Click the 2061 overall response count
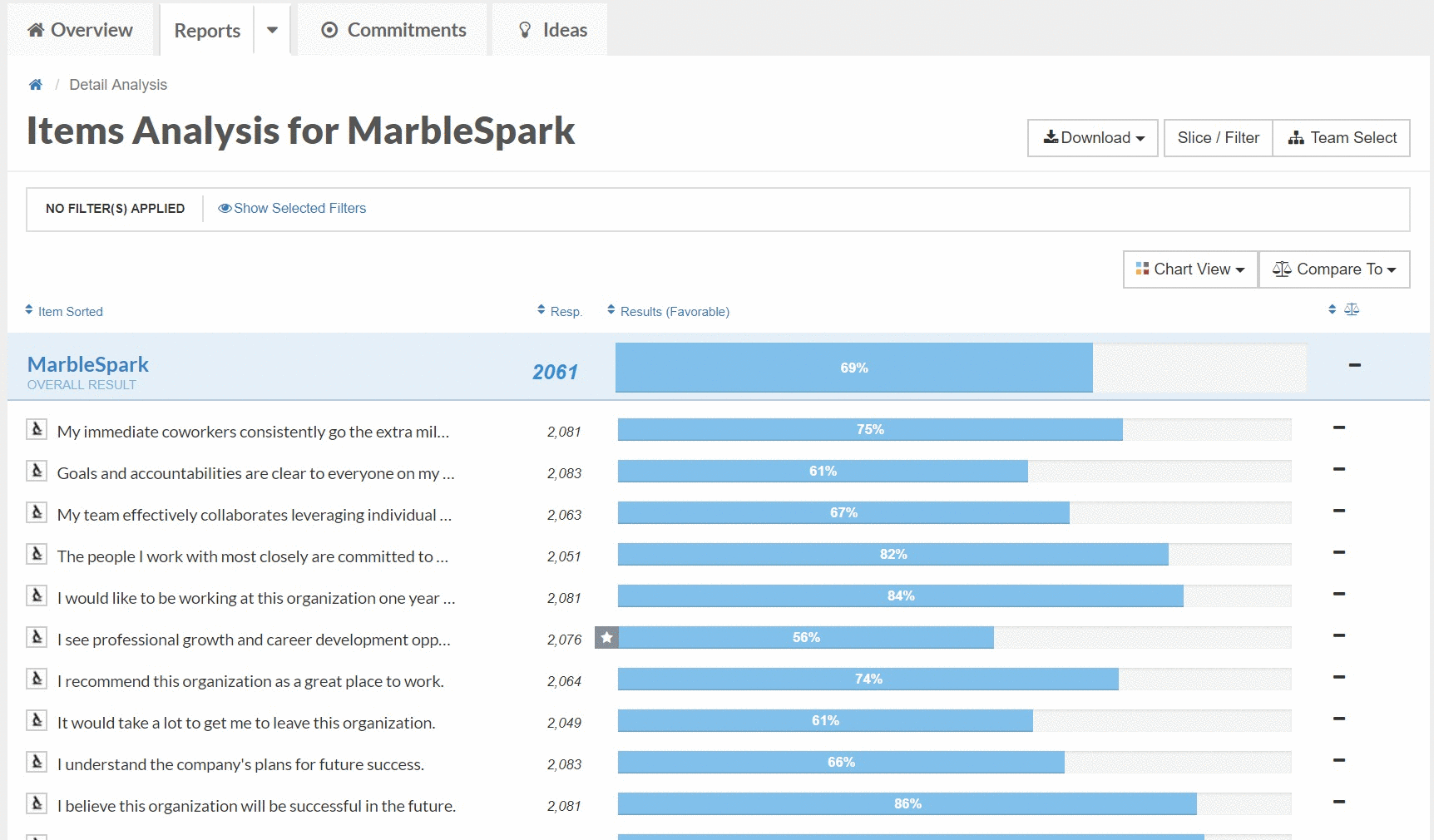Screen dimensions: 1434x840 pyautogui.click(x=555, y=372)
